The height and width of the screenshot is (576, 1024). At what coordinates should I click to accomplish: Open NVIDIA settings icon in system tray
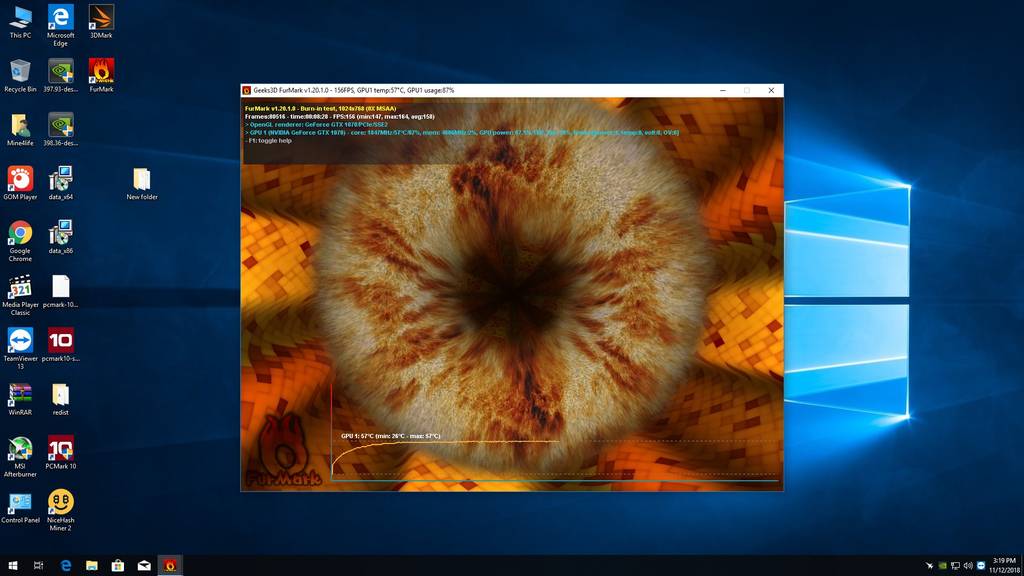[942, 566]
